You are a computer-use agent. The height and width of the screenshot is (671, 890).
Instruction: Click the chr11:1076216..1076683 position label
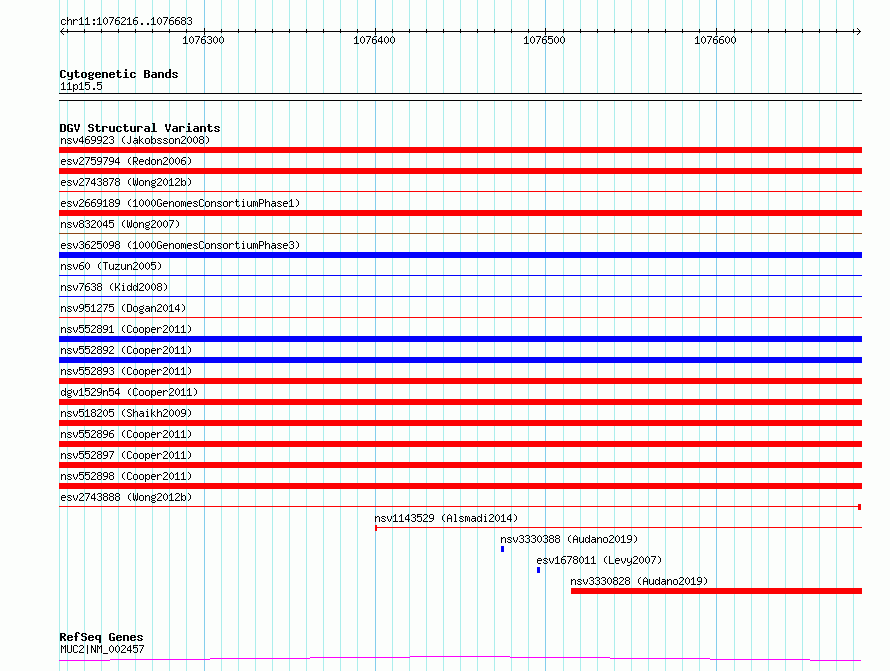(x=127, y=21)
